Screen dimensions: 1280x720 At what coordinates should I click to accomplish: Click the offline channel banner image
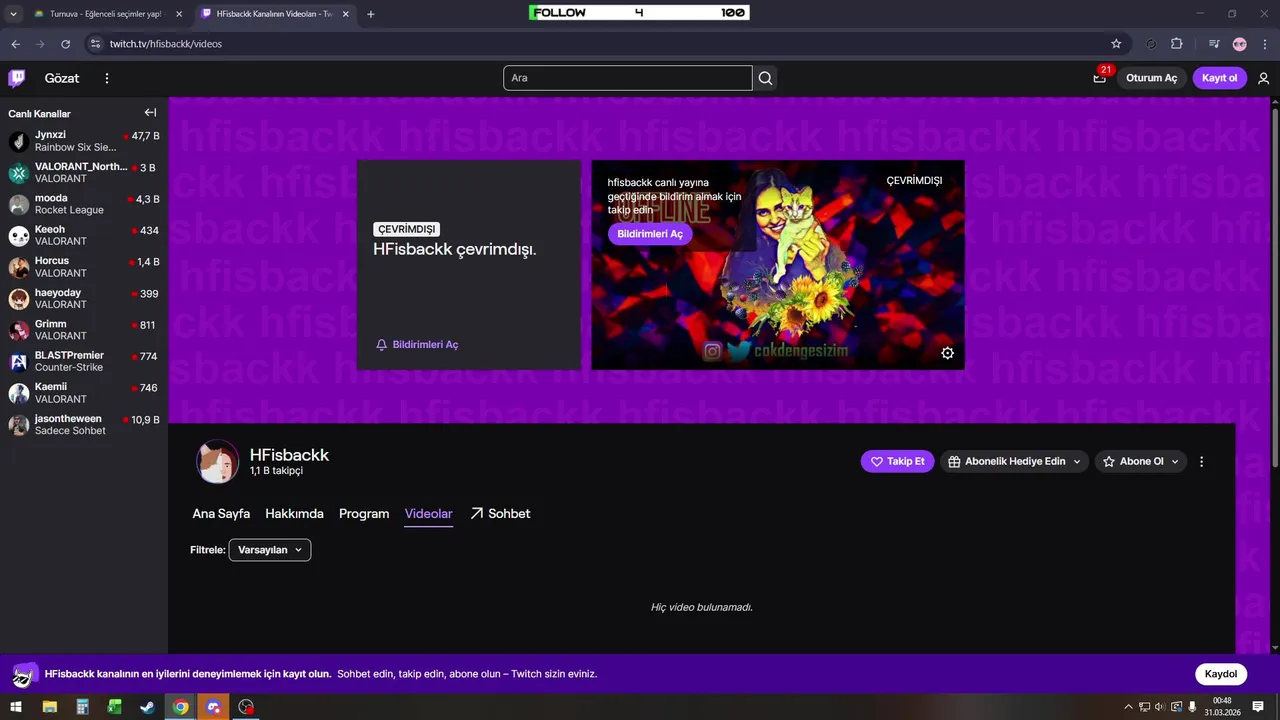(x=778, y=265)
